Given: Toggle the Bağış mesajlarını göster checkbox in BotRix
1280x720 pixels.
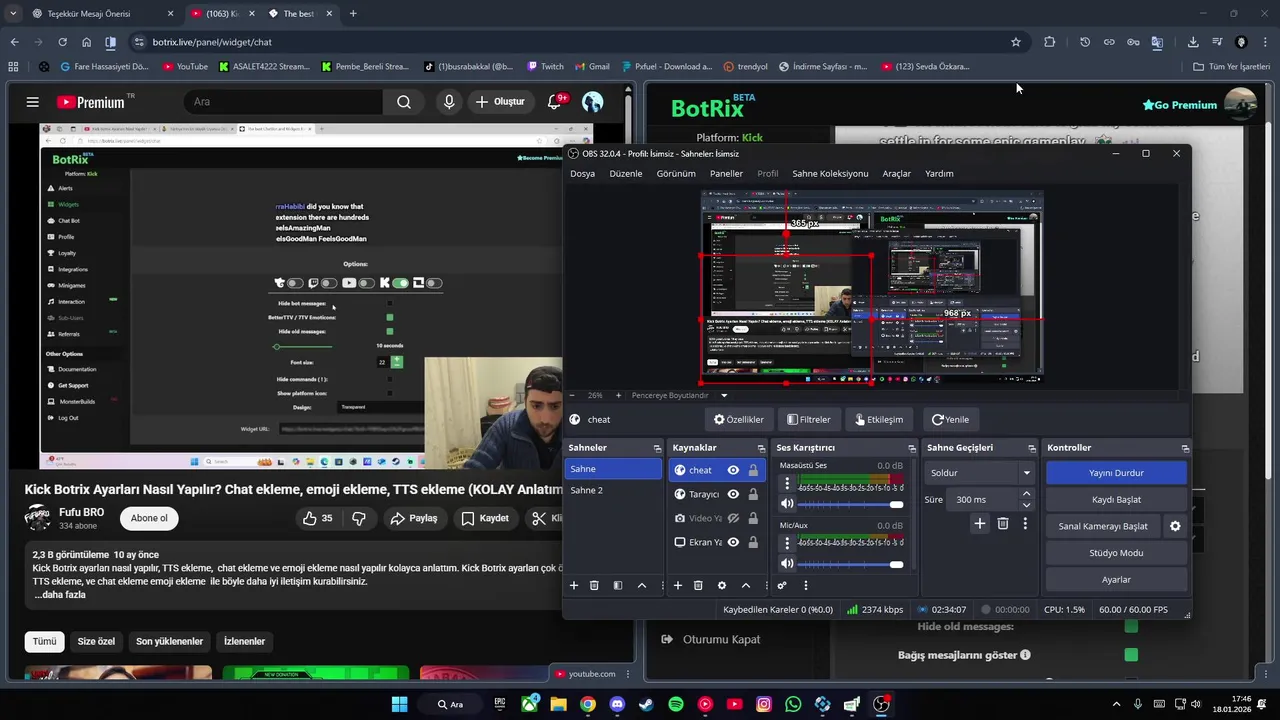Looking at the screenshot, I should pyautogui.click(x=1131, y=655).
